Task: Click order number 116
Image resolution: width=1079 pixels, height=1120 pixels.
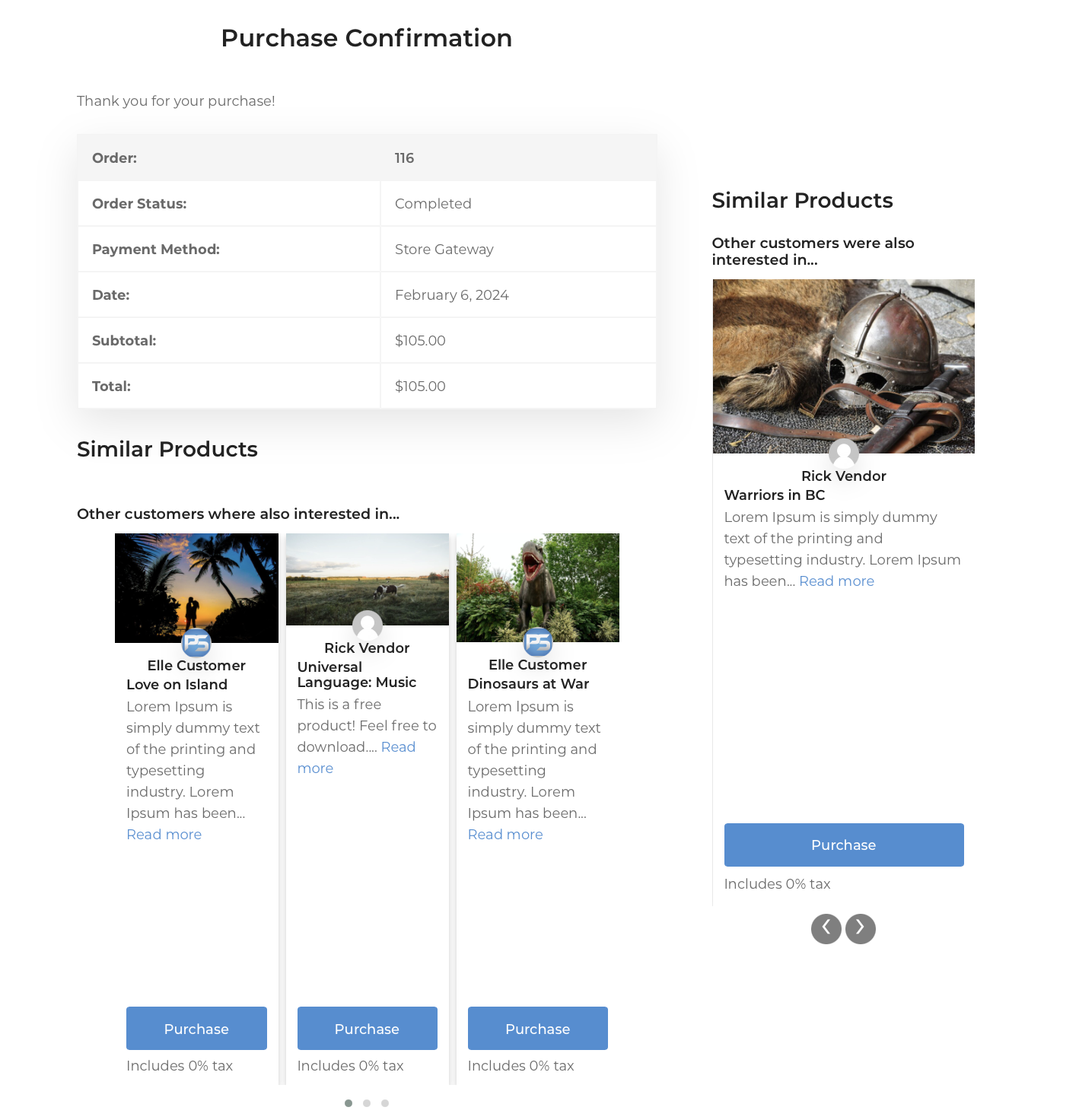Action: (404, 158)
